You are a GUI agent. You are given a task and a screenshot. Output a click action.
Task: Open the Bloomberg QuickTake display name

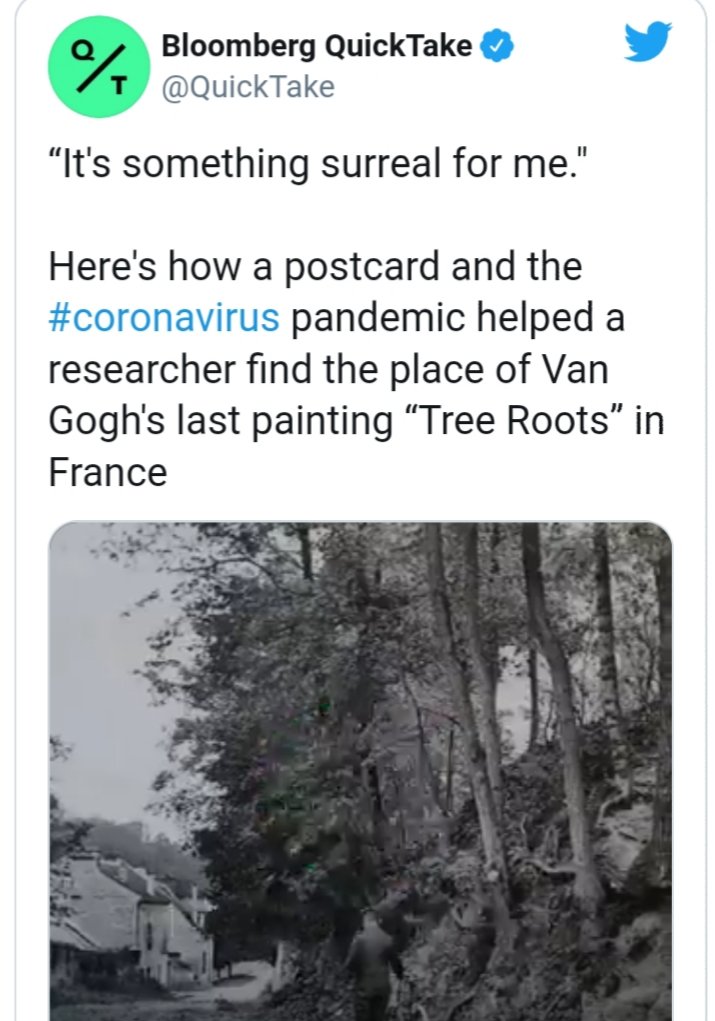point(316,46)
